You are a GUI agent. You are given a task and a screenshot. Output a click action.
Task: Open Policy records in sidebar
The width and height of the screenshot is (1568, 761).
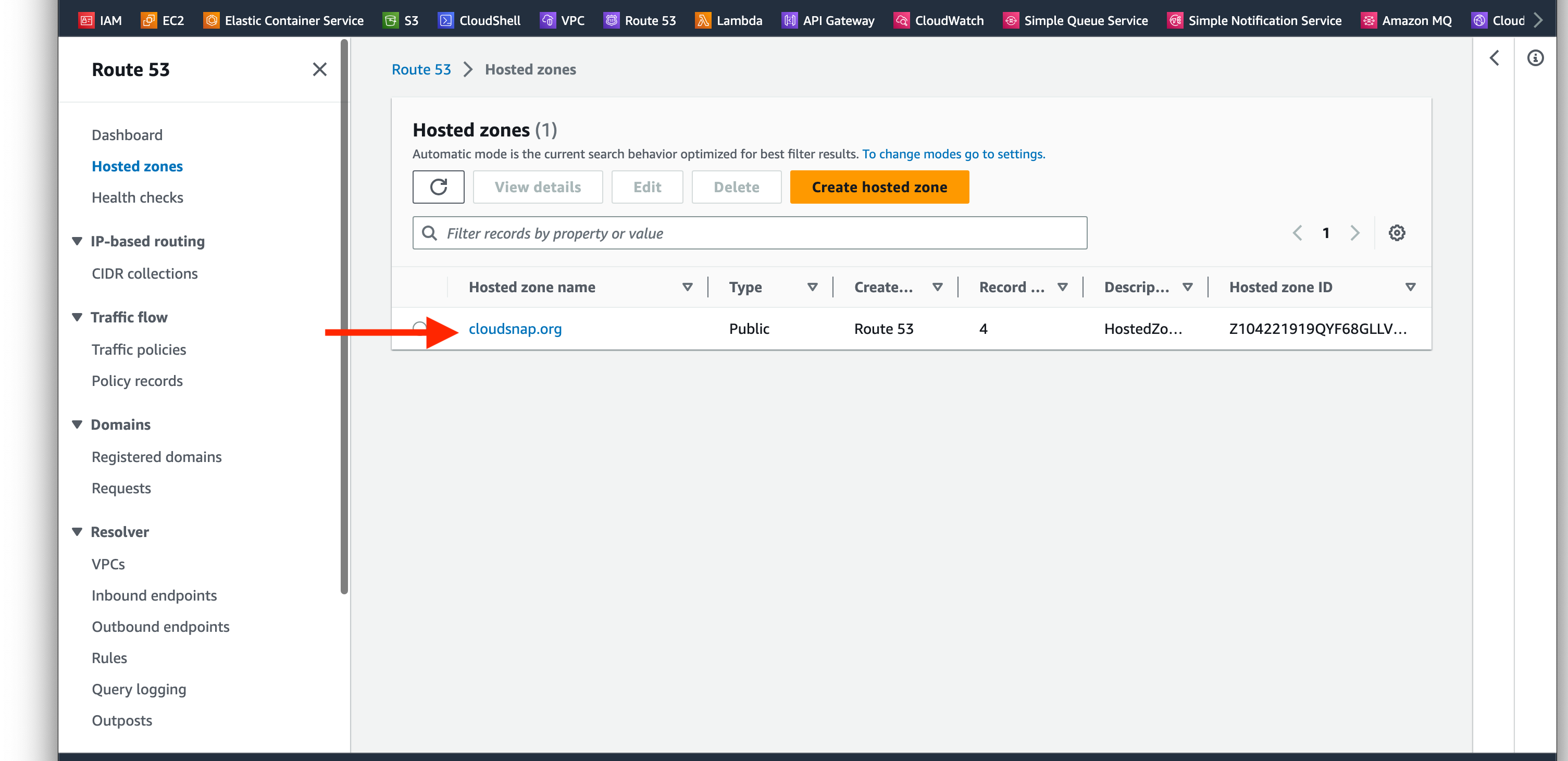coord(137,380)
